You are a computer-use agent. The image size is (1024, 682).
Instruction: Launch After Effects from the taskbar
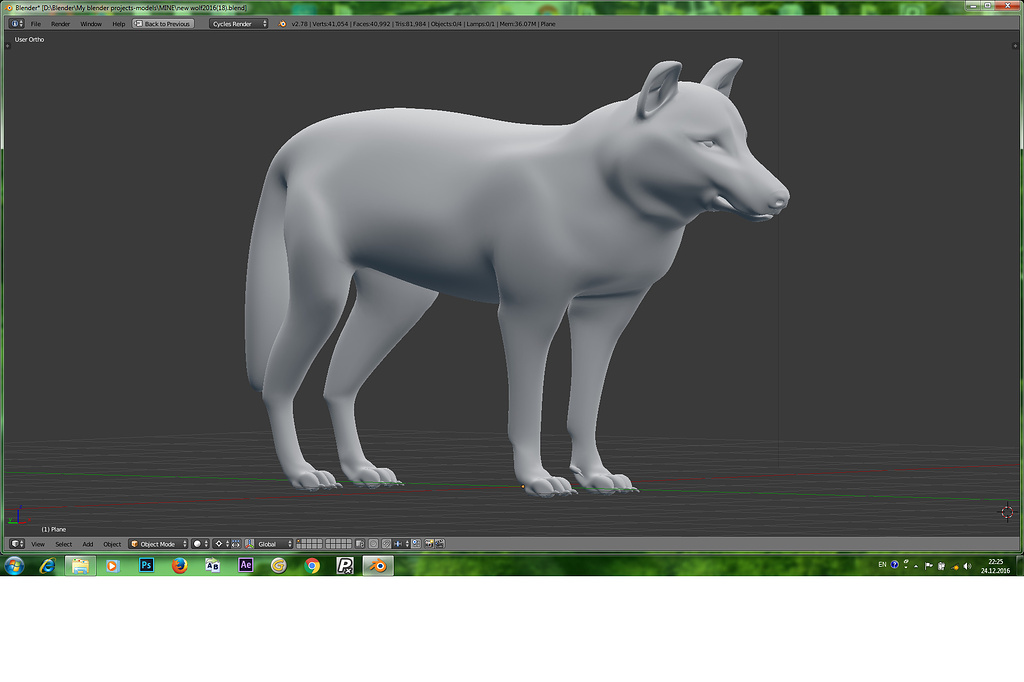246,565
